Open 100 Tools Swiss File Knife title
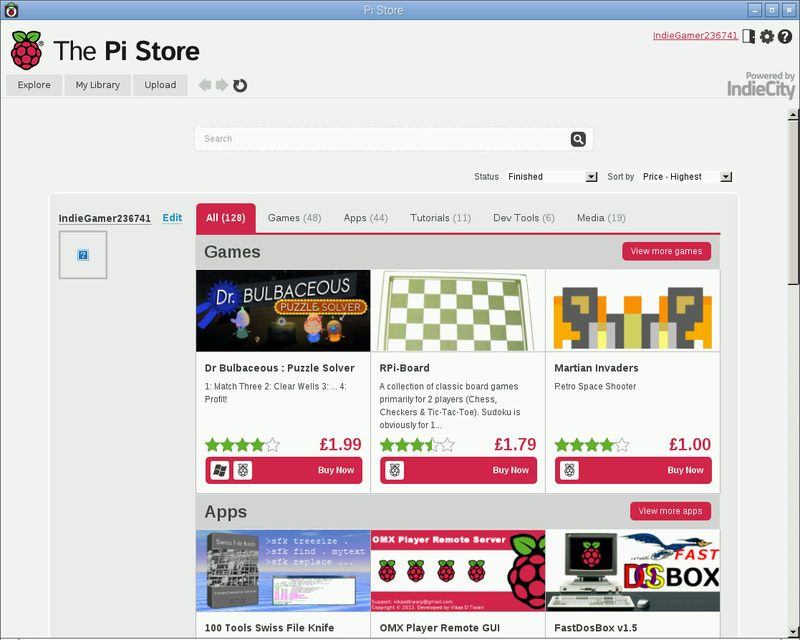The height and width of the screenshot is (640, 800). point(269,628)
